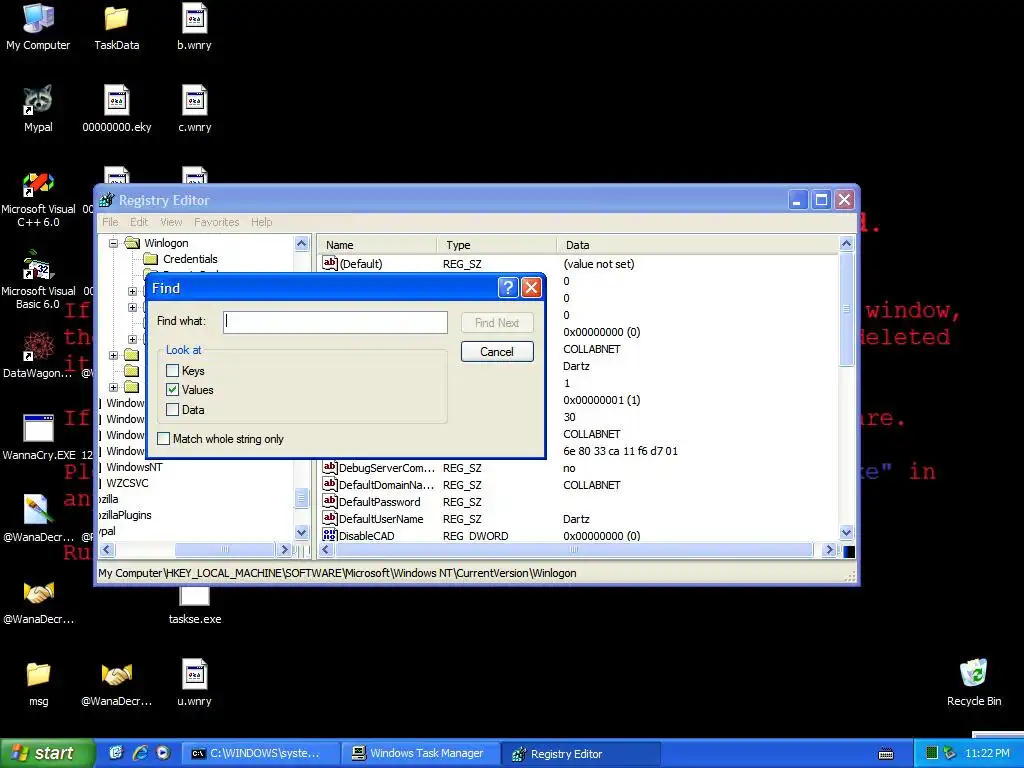Click the Type column header

[x=497, y=245]
